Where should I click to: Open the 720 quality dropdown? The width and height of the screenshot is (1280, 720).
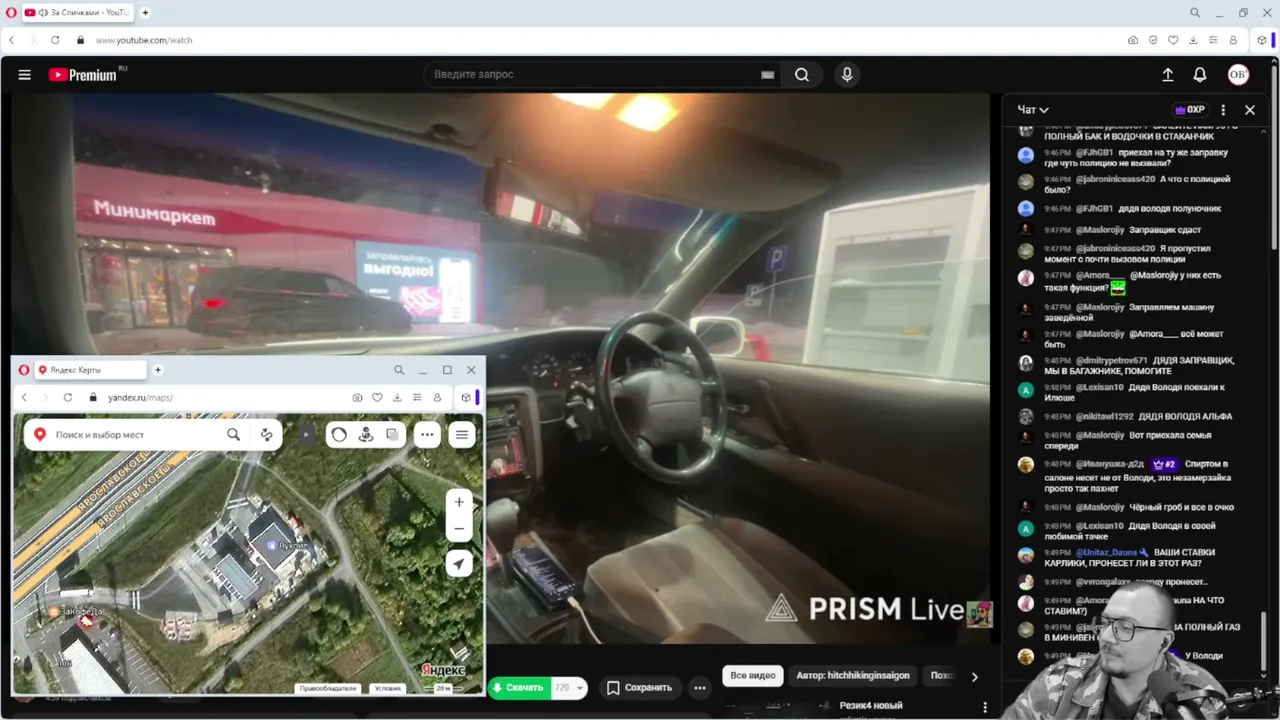click(x=568, y=688)
